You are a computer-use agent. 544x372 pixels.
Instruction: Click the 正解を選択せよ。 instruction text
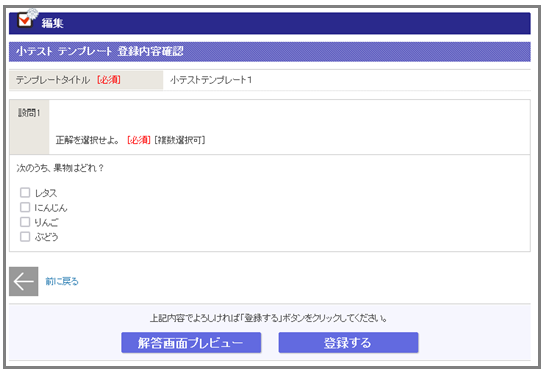[88, 140]
